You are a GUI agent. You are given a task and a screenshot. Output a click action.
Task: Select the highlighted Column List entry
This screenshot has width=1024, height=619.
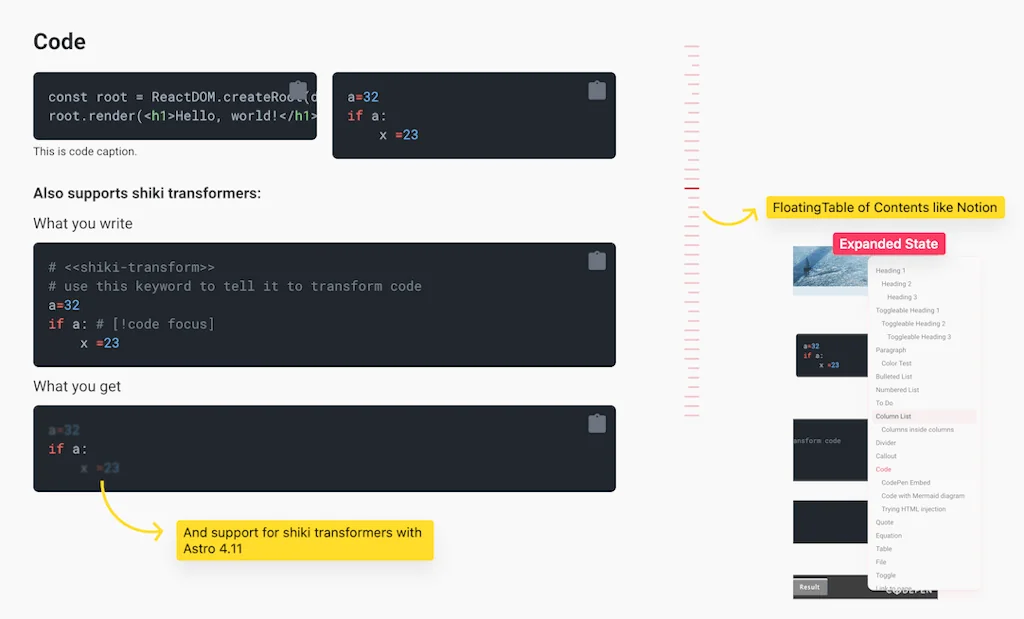892,415
